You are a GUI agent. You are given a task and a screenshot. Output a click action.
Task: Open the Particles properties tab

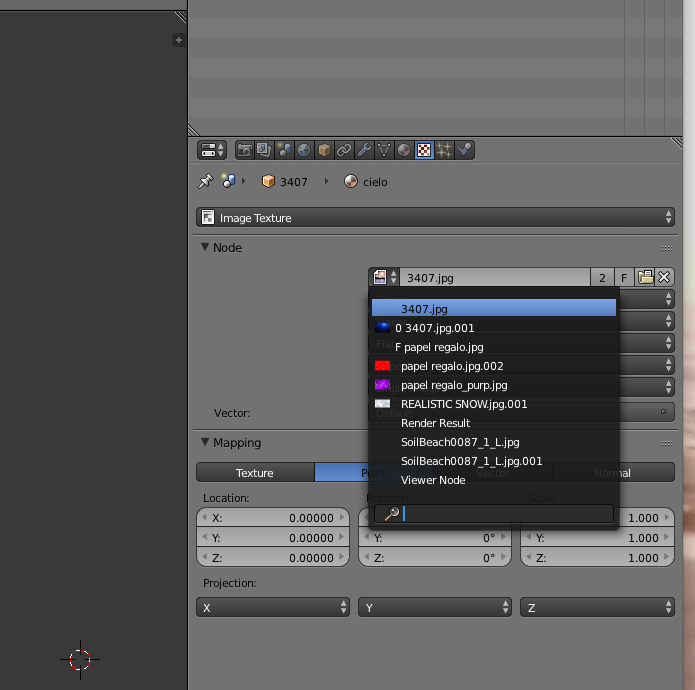pyautogui.click(x=444, y=150)
